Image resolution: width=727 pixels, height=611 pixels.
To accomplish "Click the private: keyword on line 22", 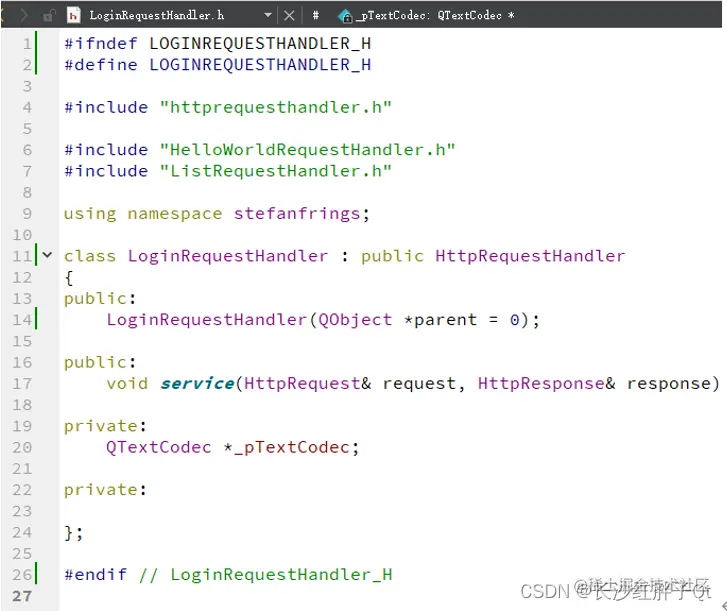I will [105, 490].
